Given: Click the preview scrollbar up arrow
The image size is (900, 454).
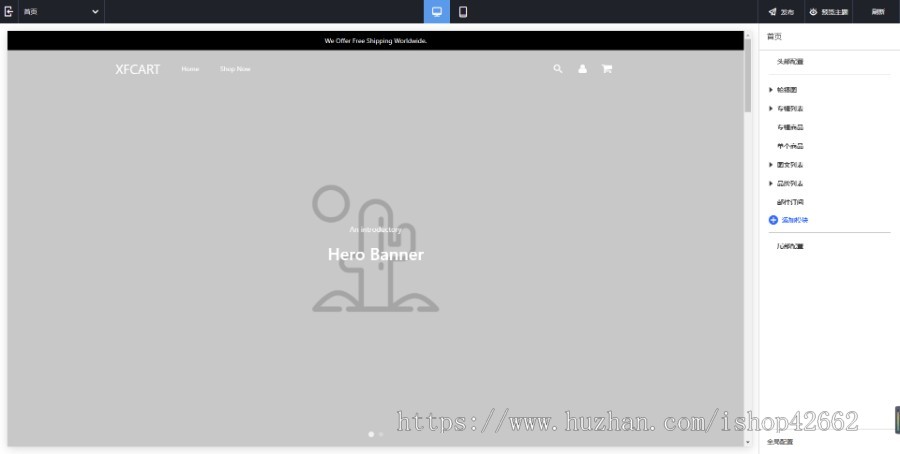Looking at the screenshot, I should [747, 35].
